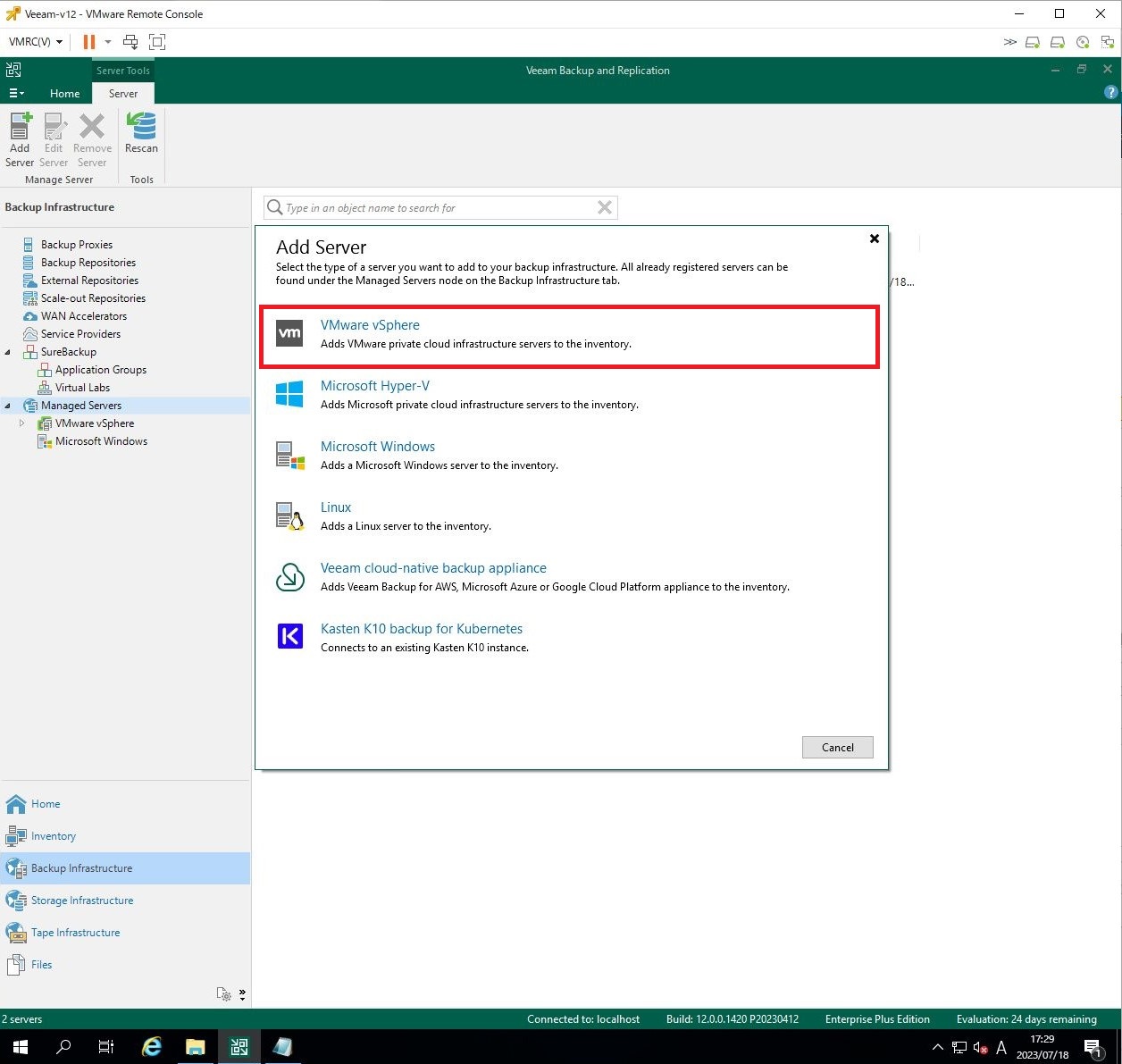1122x1064 pixels.
Task: Click Veeam cloud-native backup appliance link
Action: pos(433,568)
